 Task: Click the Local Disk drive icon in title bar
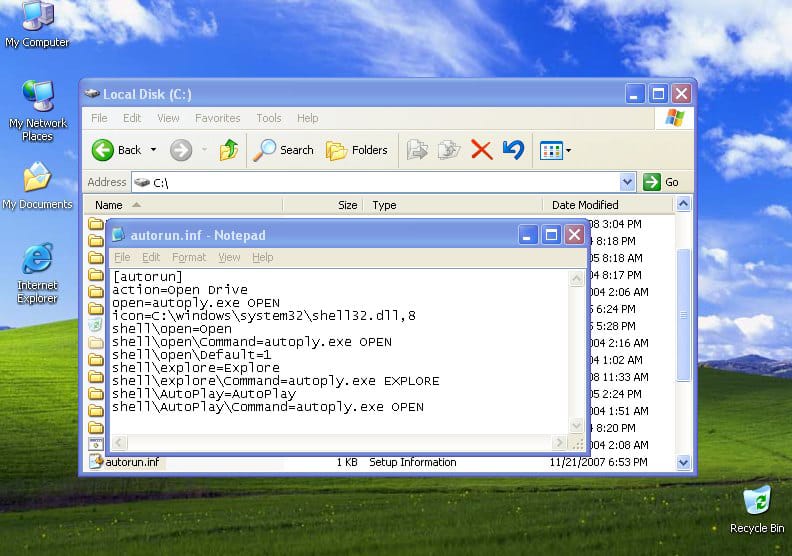click(92, 93)
